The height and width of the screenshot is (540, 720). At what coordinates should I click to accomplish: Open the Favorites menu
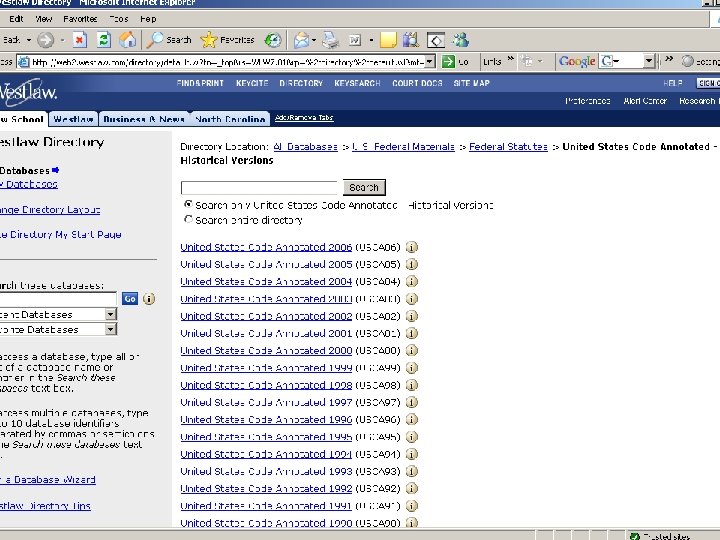tap(80, 19)
